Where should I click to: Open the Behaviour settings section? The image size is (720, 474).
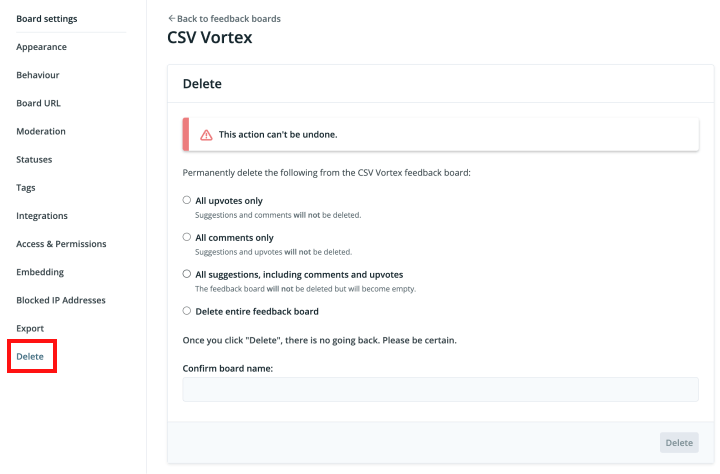(38, 75)
